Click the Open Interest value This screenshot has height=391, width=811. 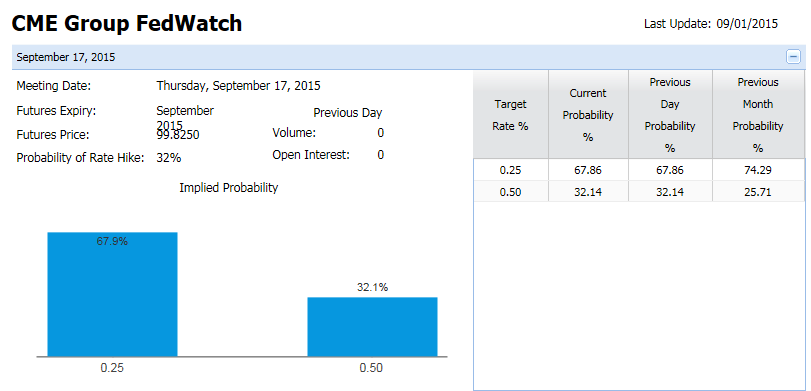380,155
